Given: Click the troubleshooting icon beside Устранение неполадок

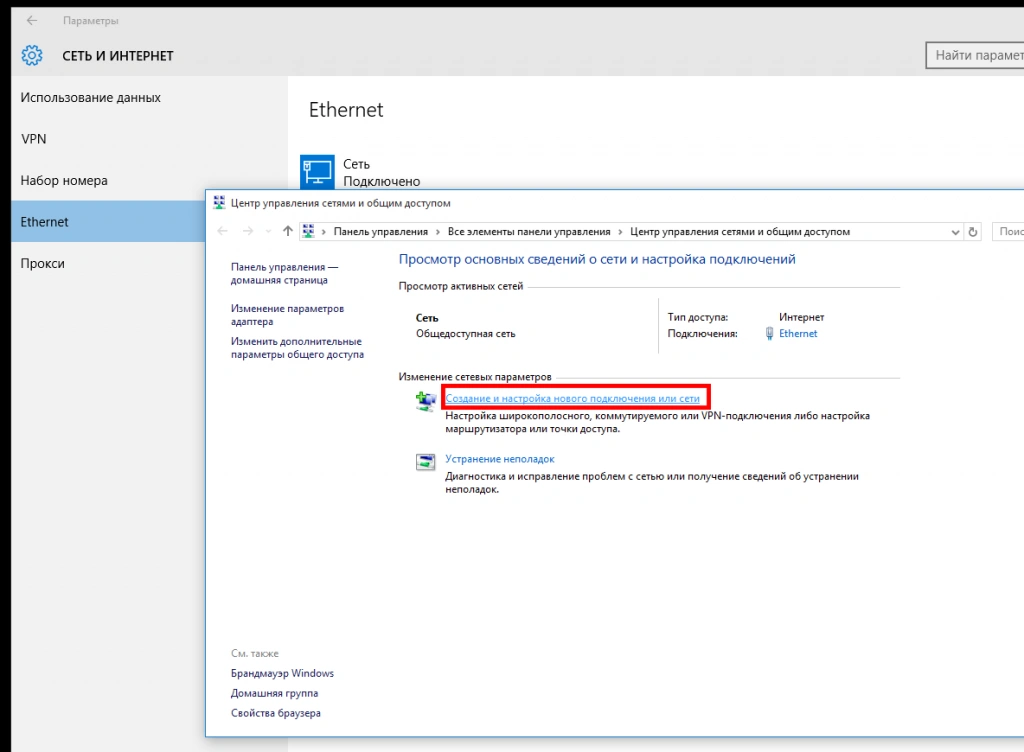Looking at the screenshot, I should click(425, 461).
